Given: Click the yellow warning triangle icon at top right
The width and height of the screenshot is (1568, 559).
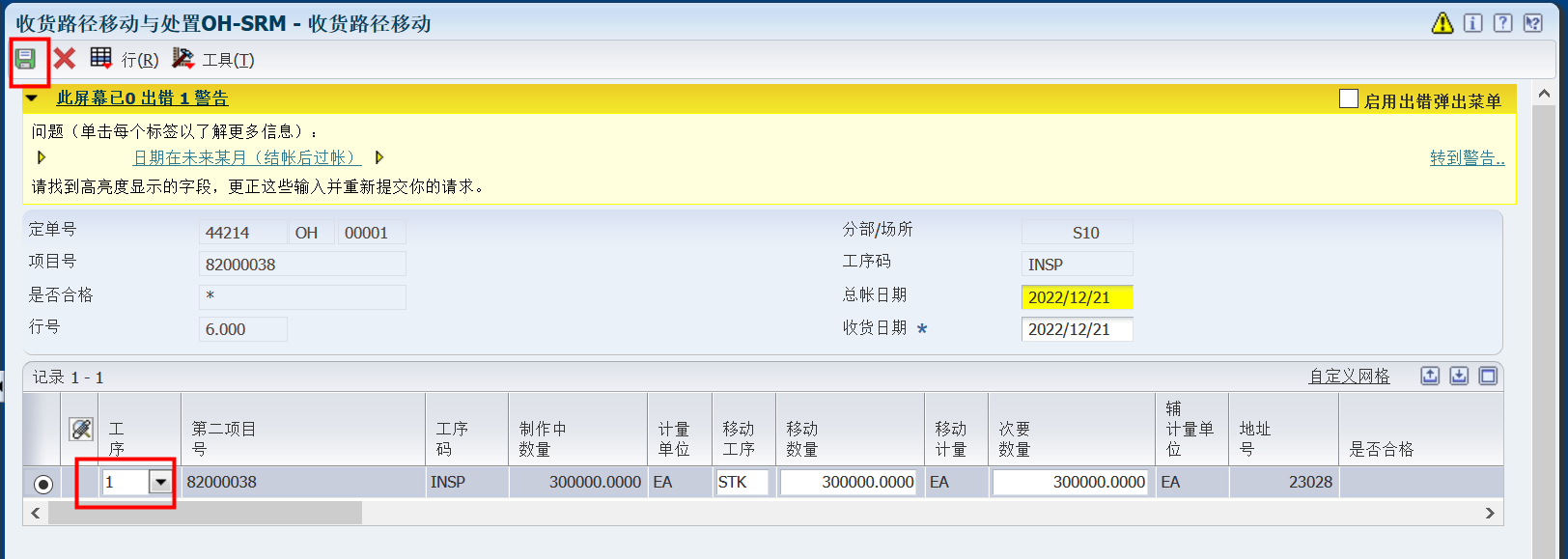Looking at the screenshot, I should tap(1442, 23).
